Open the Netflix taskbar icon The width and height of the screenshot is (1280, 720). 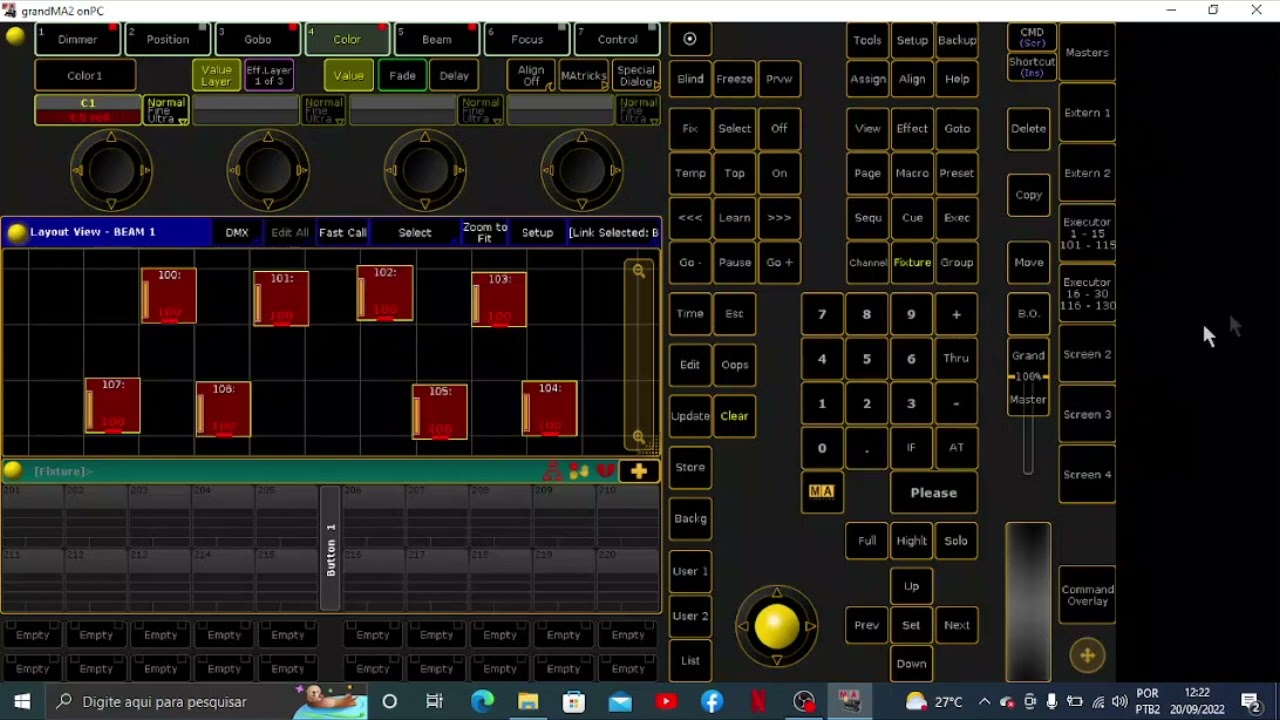pos(758,702)
